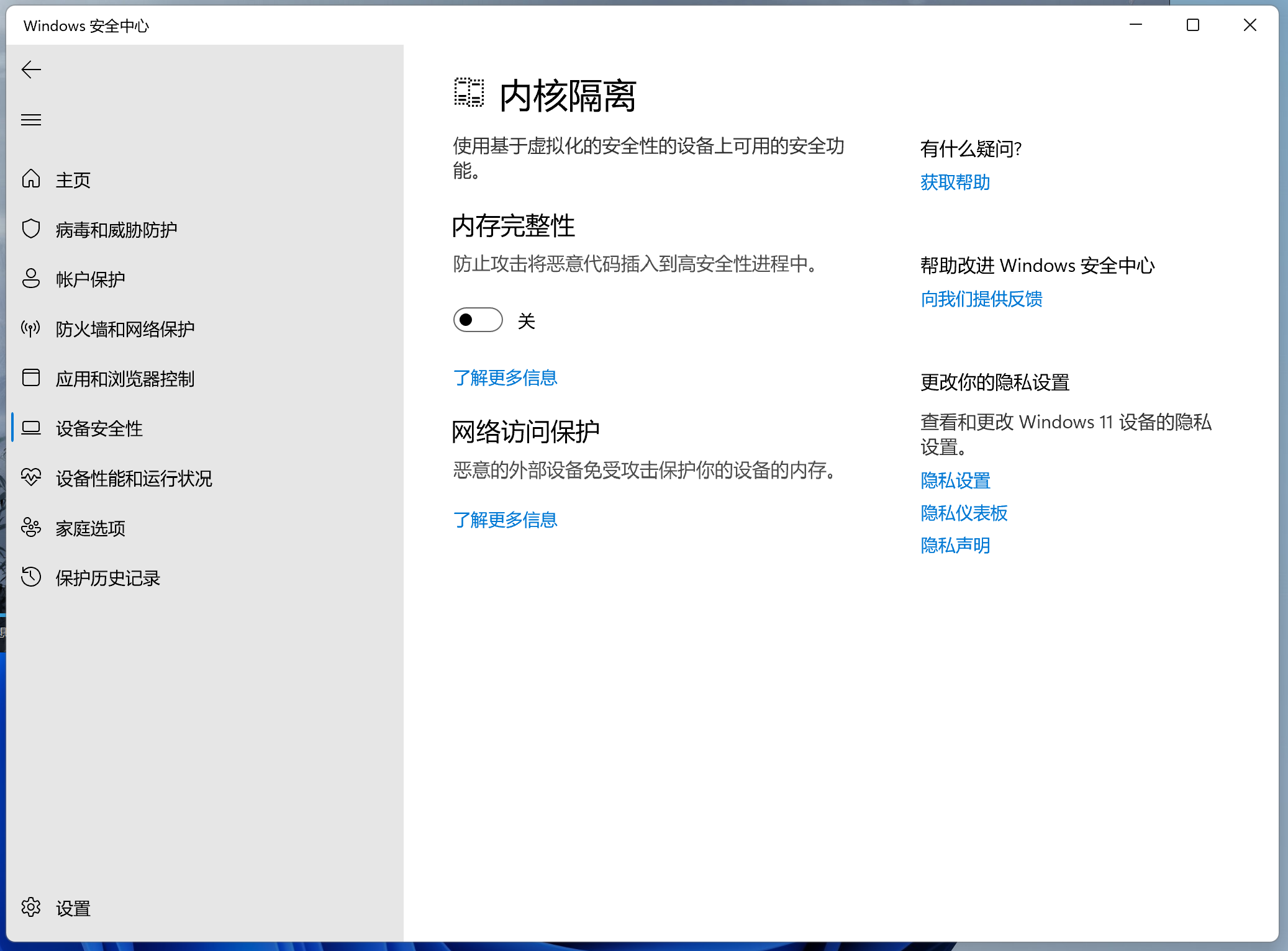Select 帐户保护 in the sidebar
Image resolution: width=1288 pixels, height=951 pixels.
pyautogui.click(x=205, y=279)
